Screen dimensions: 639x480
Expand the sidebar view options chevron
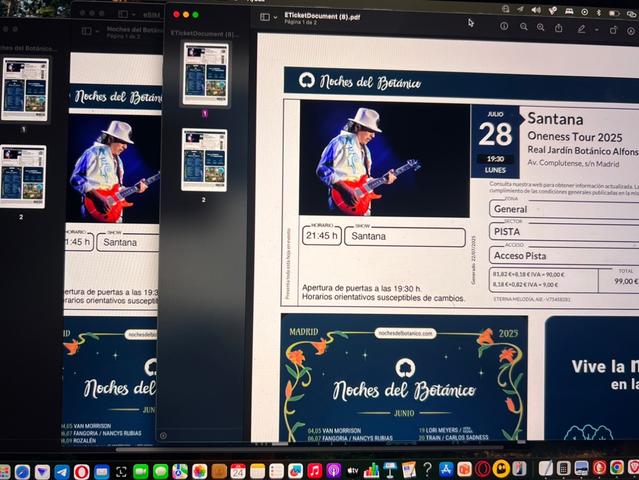click(275, 17)
